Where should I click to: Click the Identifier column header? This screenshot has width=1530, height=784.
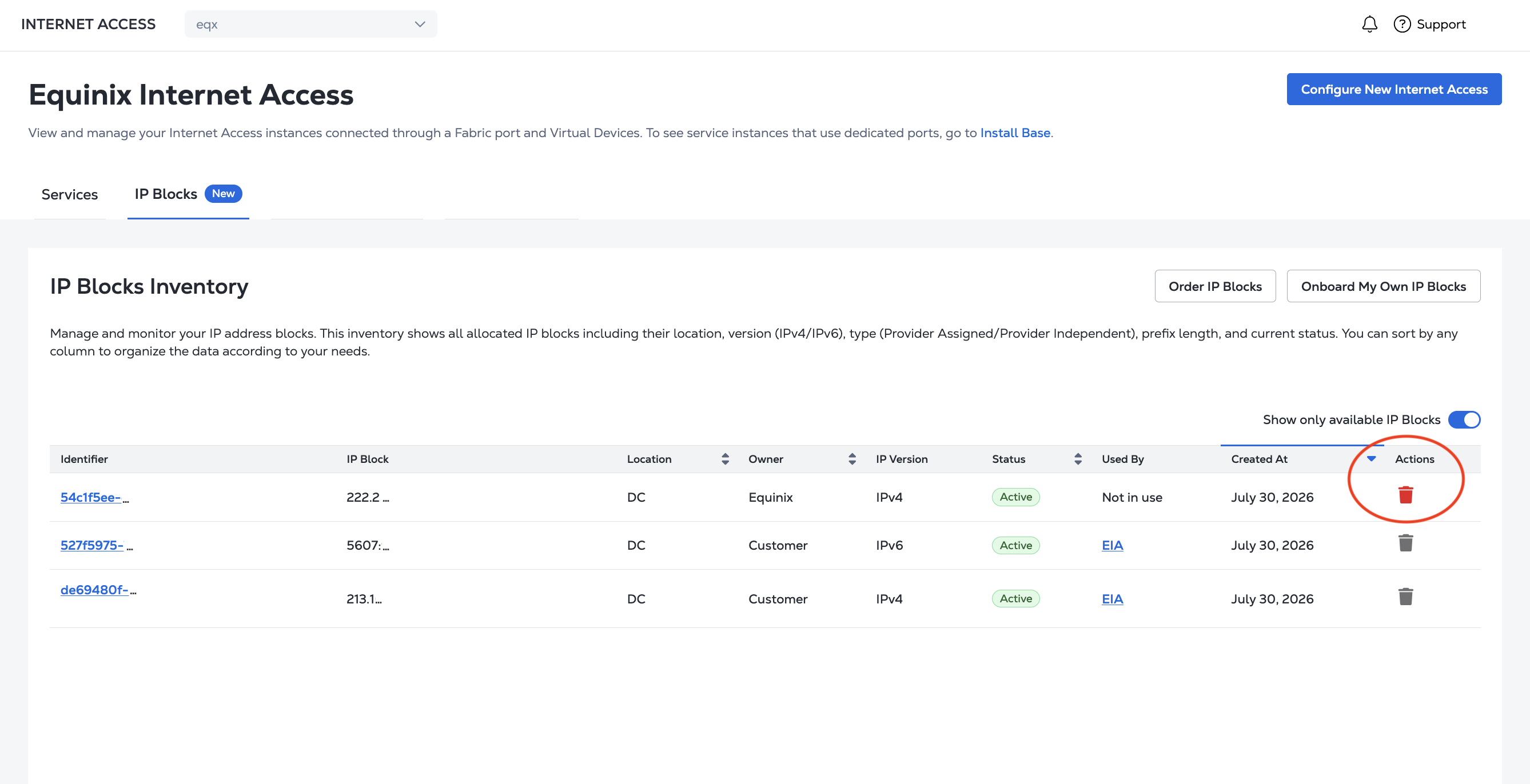coord(83,459)
